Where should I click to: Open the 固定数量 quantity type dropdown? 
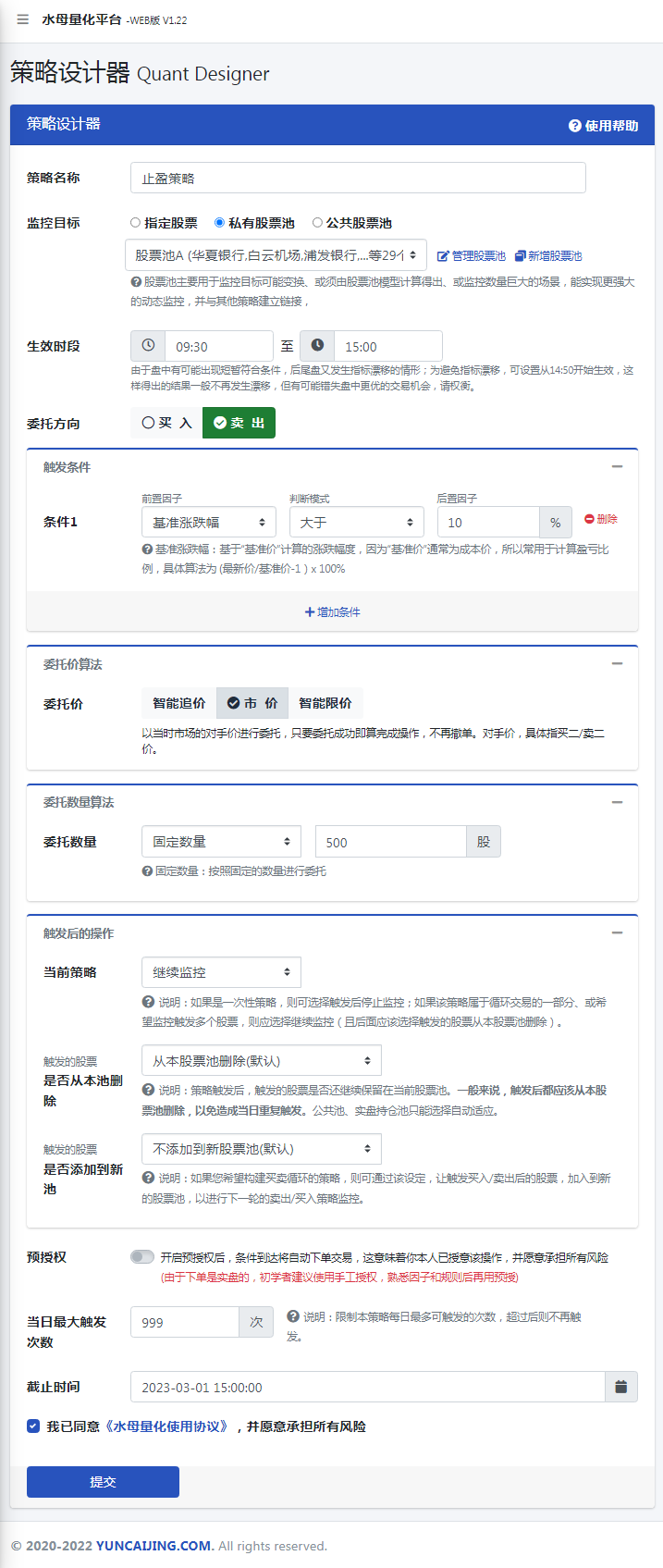(x=221, y=842)
